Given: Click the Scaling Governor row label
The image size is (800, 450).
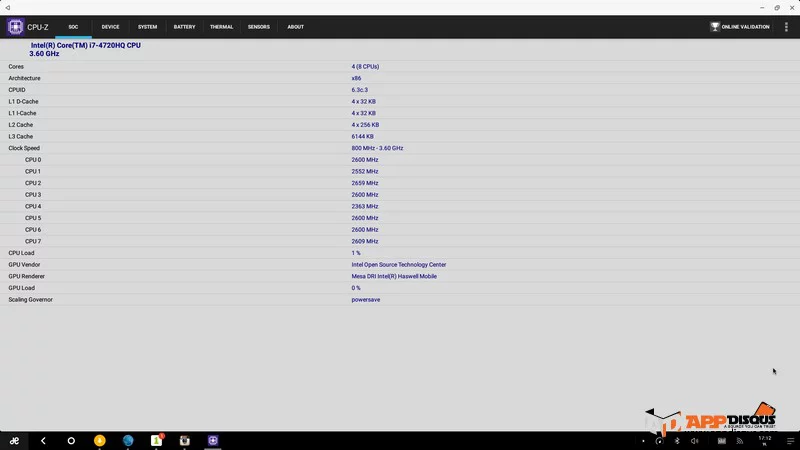Looking at the screenshot, I should (30, 300).
